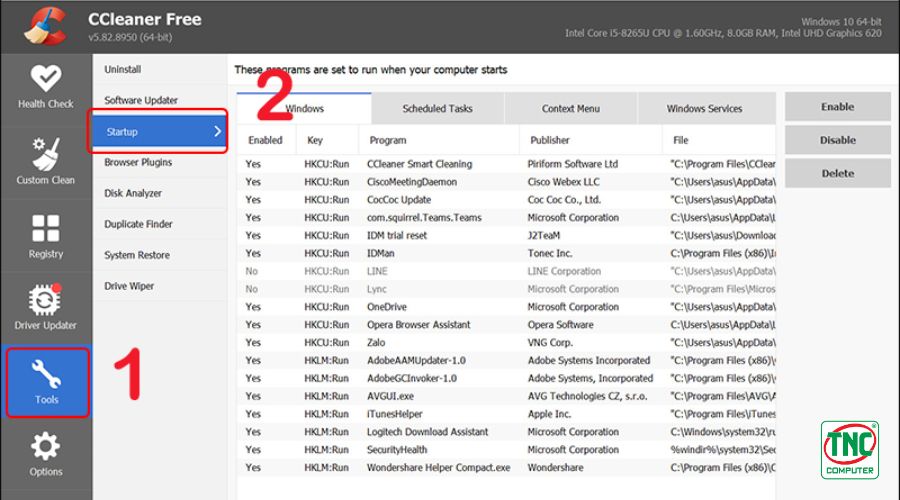Sort by Publisher column header

591,140
